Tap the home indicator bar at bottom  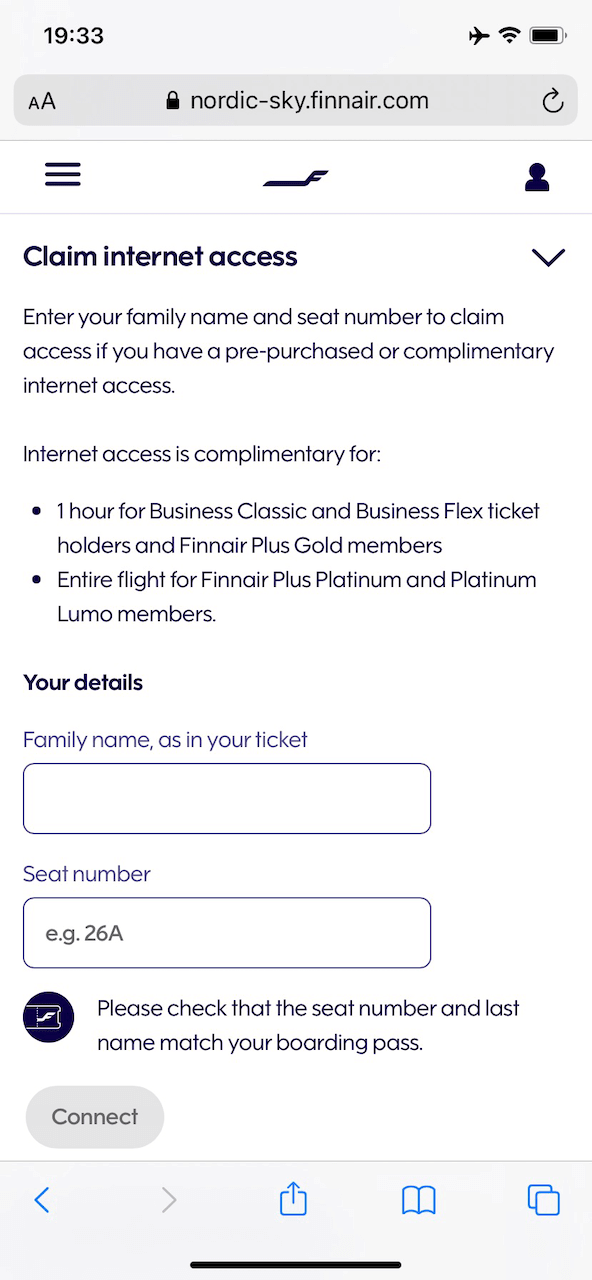tap(296, 1265)
